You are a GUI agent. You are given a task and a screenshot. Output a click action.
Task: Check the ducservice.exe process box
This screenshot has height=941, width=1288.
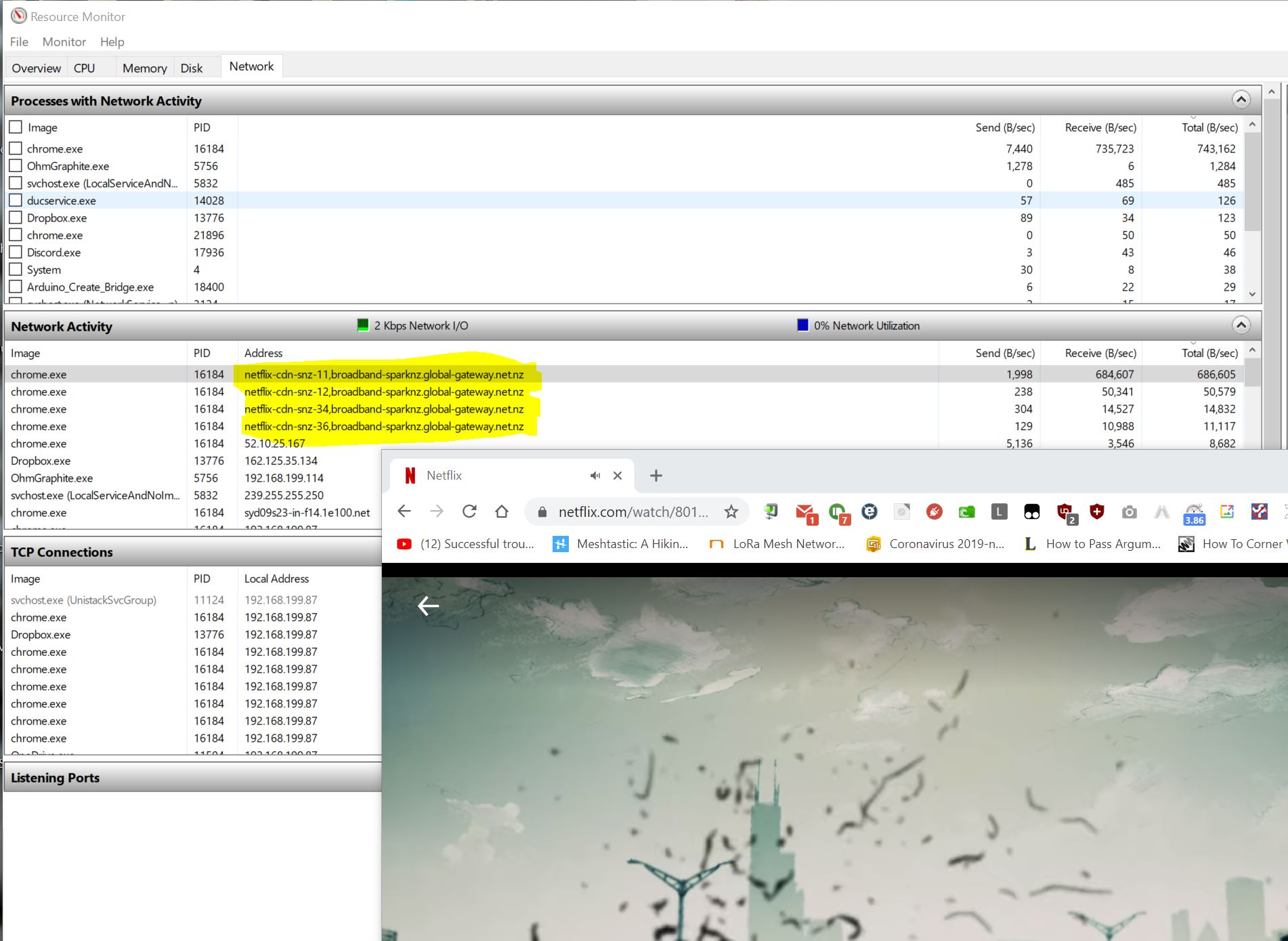tap(16, 201)
